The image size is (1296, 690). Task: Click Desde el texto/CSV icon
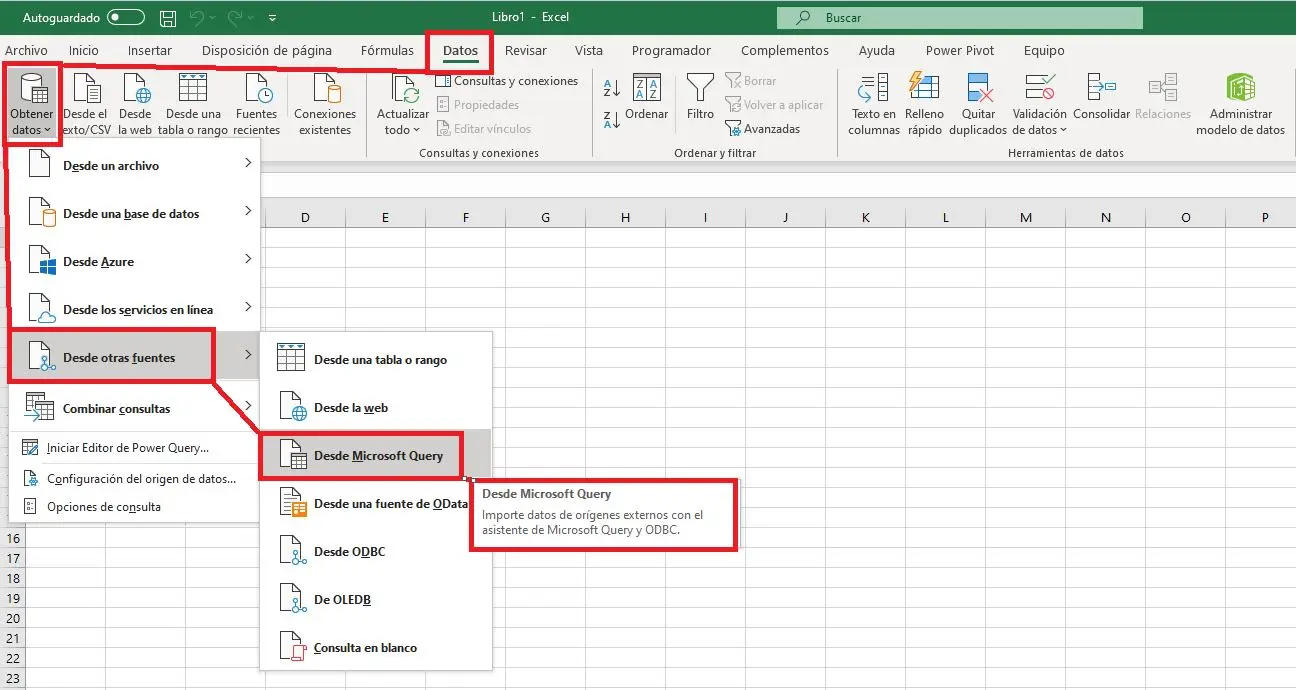click(85, 90)
